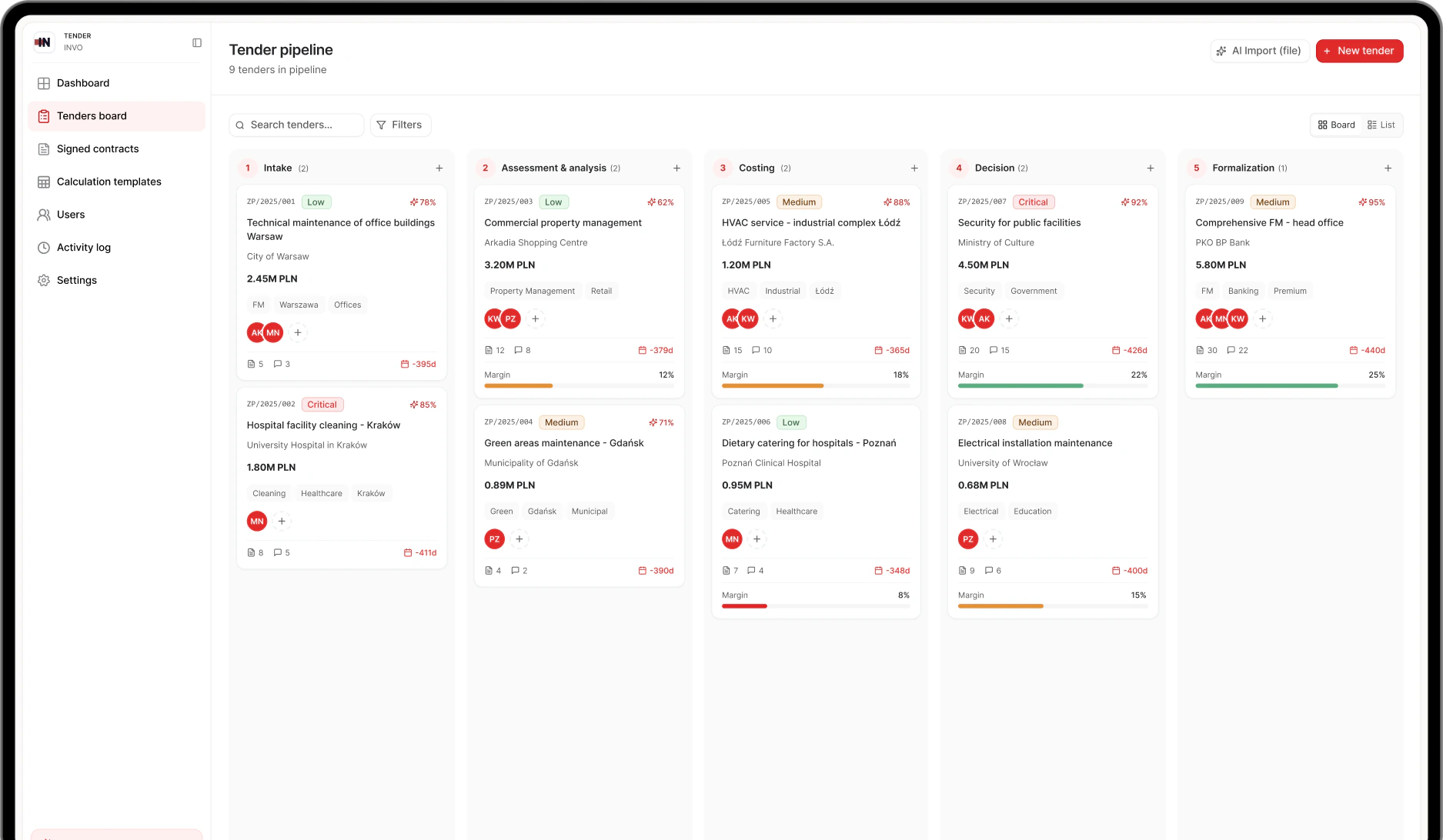Click Critical badge on ZP/2025/002

(322, 405)
